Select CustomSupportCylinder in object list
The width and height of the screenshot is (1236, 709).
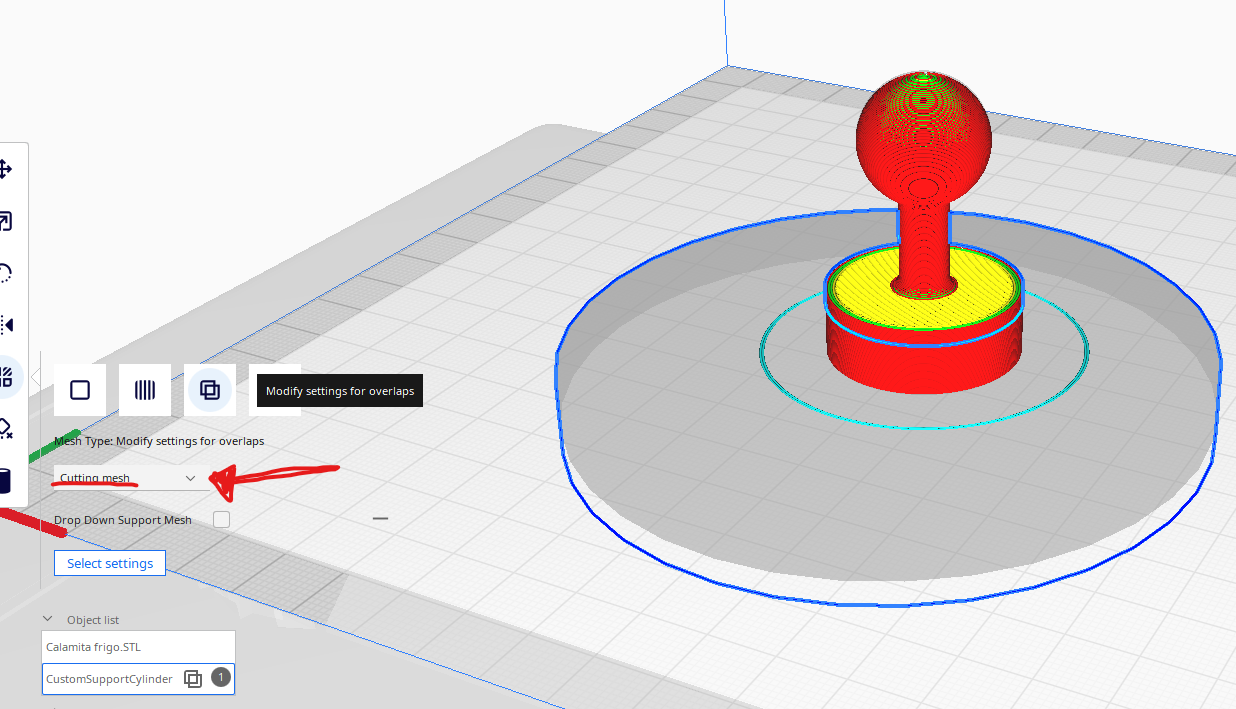pos(109,679)
